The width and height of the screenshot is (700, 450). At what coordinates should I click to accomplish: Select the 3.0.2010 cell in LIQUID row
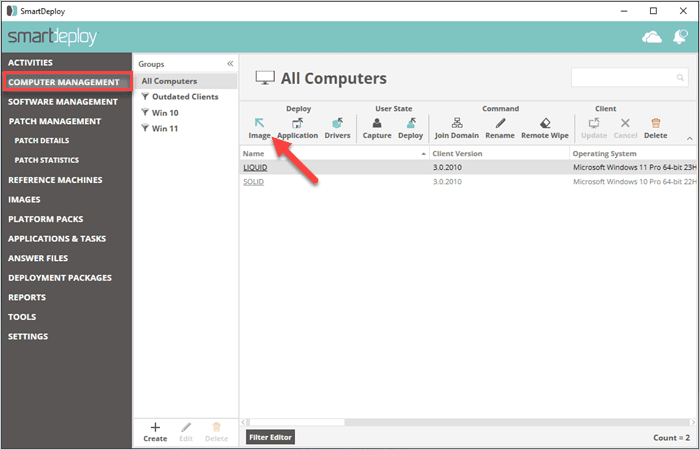tap(447, 167)
